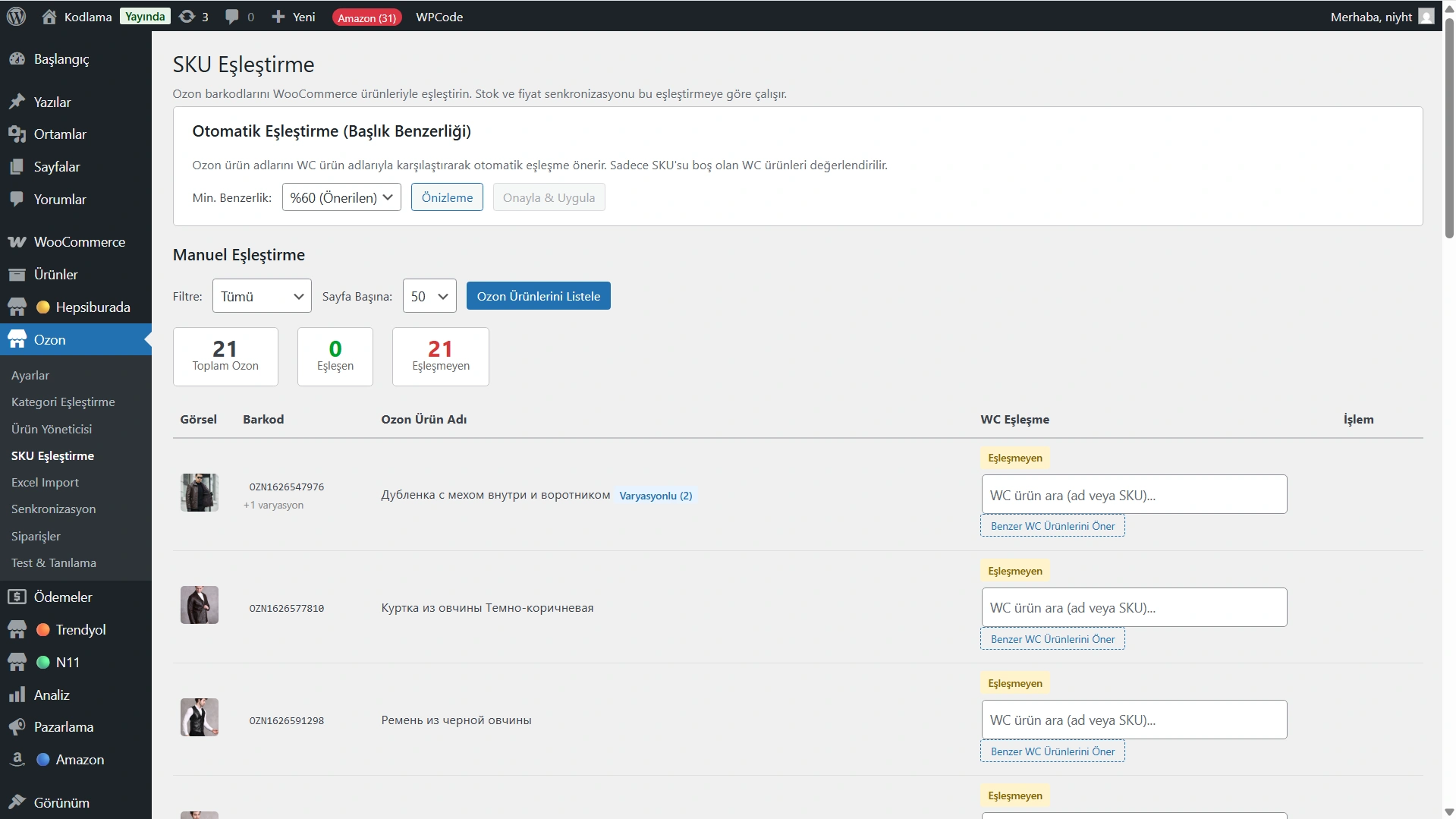
Task: Click the Ozon Ürünlerini Listele button
Action: coord(538,297)
